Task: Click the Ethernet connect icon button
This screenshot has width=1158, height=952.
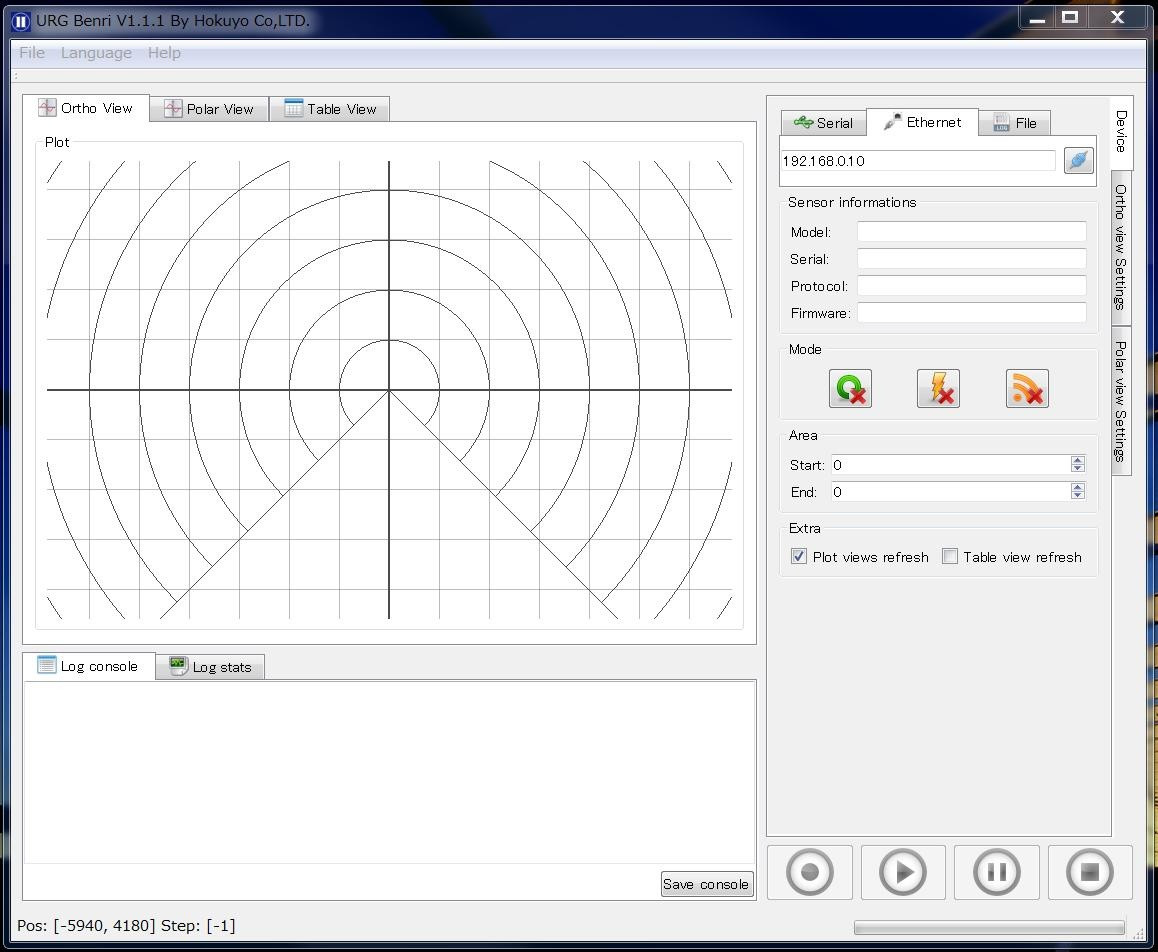Action: tap(1078, 160)
